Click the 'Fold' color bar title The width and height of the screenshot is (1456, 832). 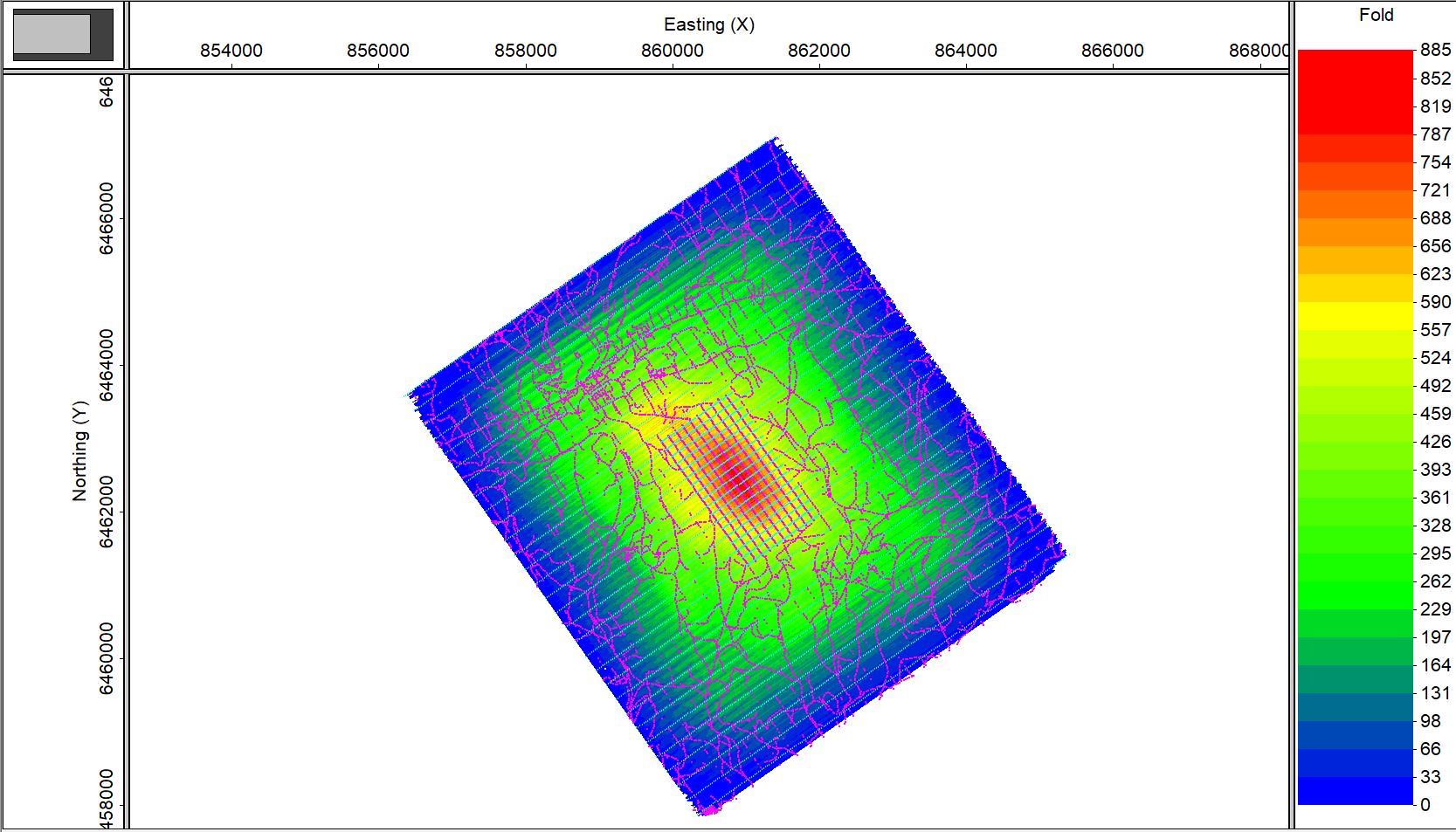coord(1376,15)
